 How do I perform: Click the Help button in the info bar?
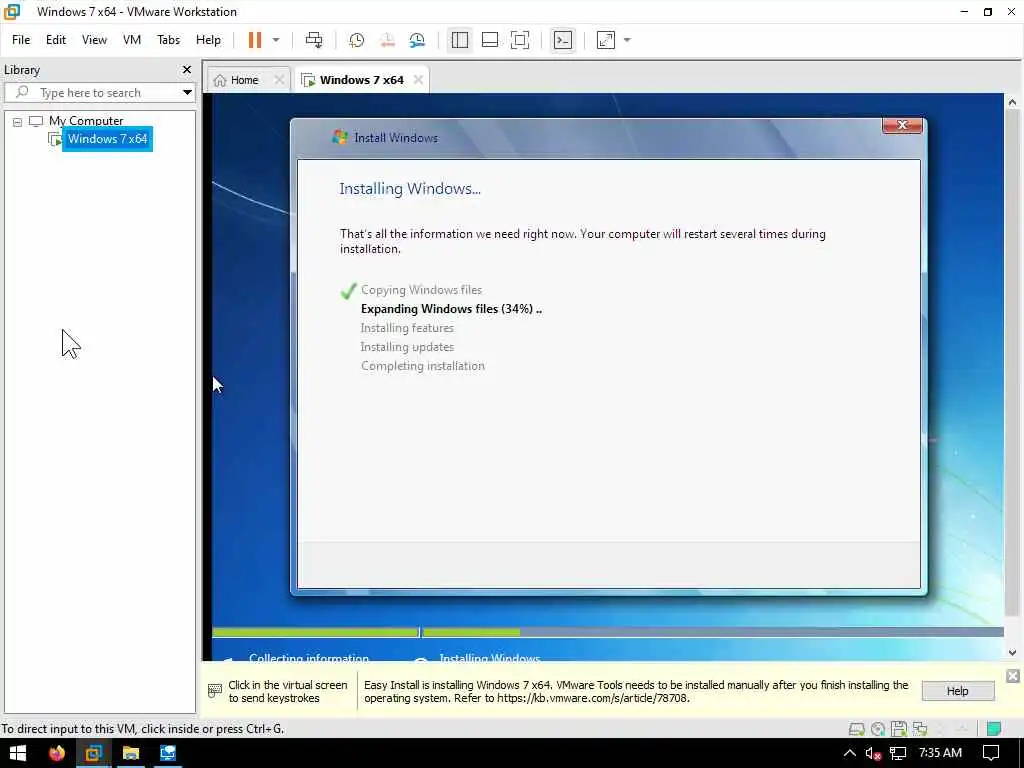(x=957, y=691)
